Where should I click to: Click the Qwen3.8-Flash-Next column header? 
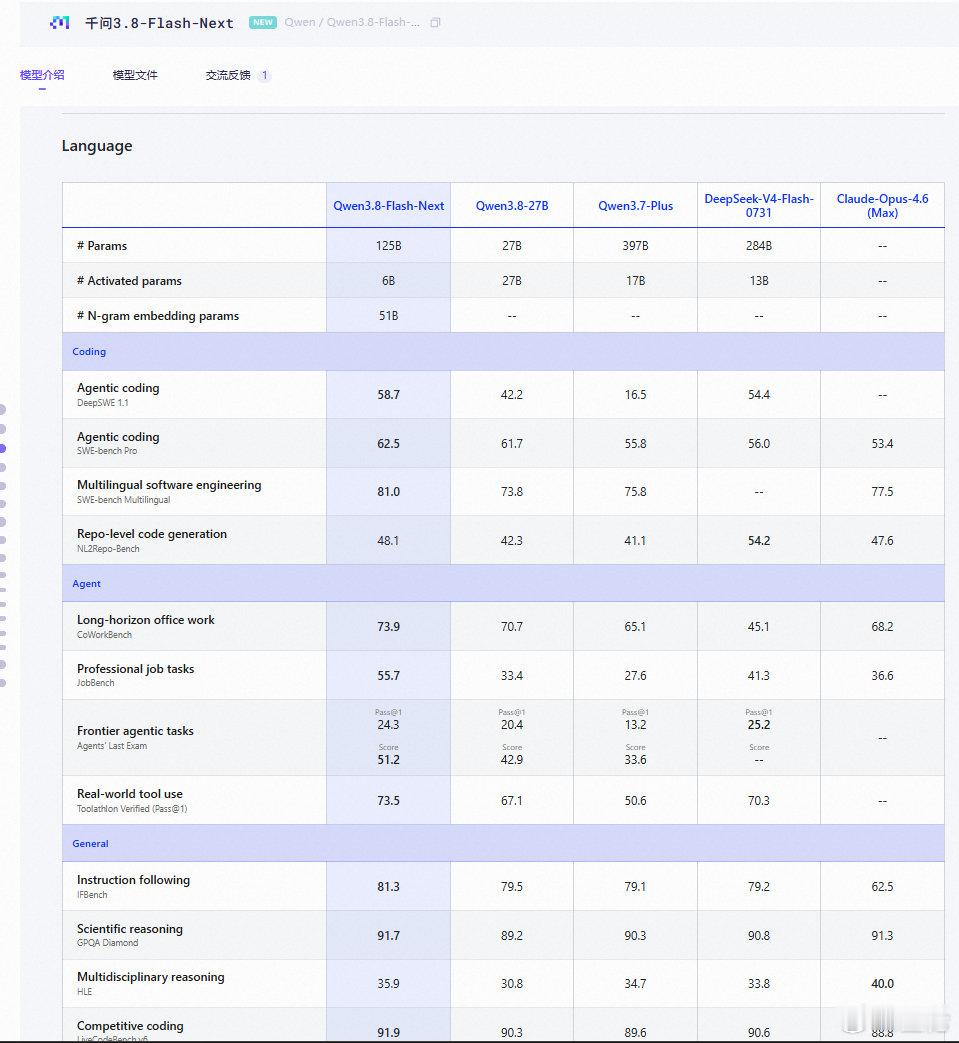[x=388, y=206]
